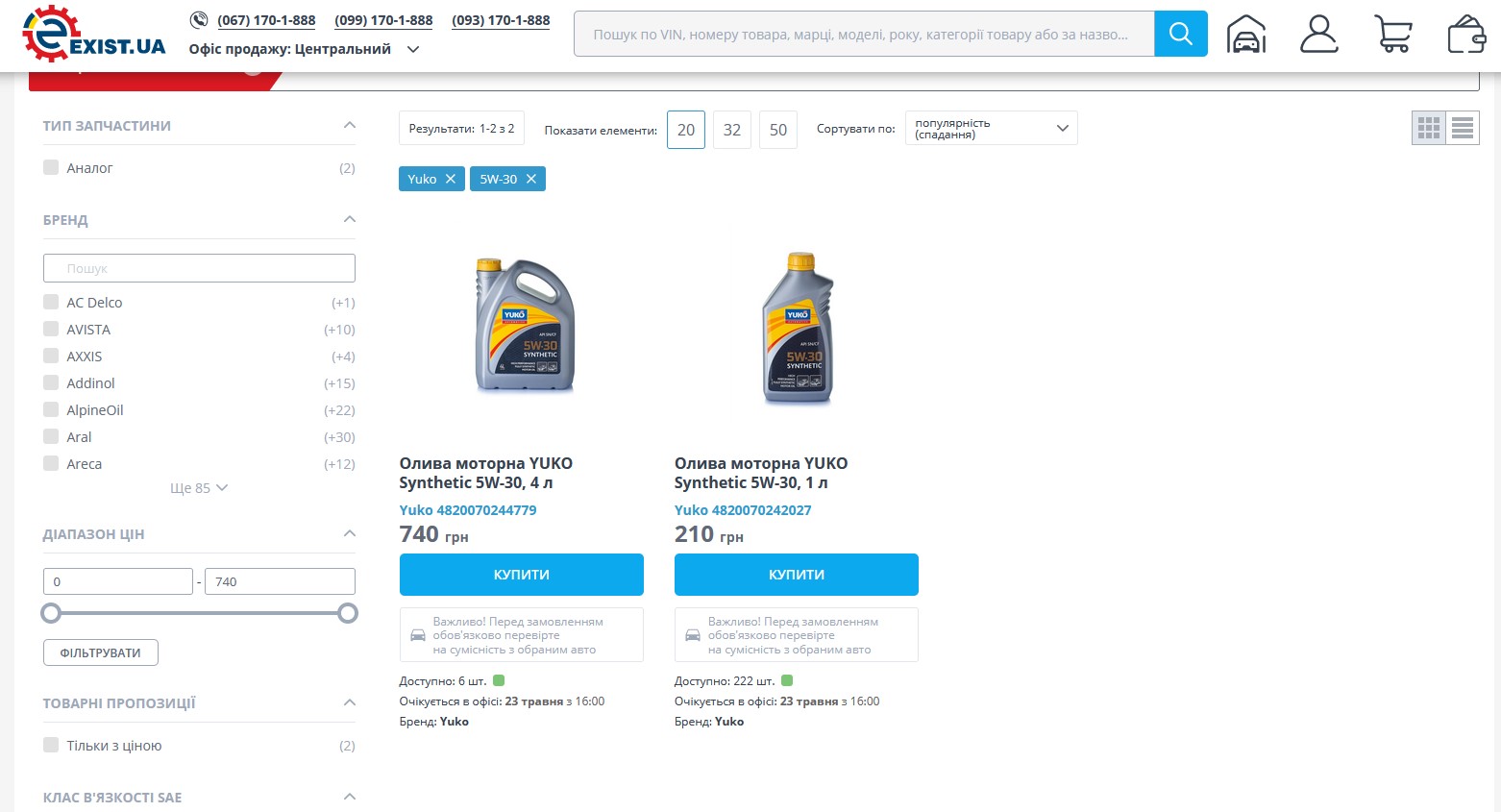Buy YUKO Synthetic 5W-30 1 л

[x=797, y=575]
